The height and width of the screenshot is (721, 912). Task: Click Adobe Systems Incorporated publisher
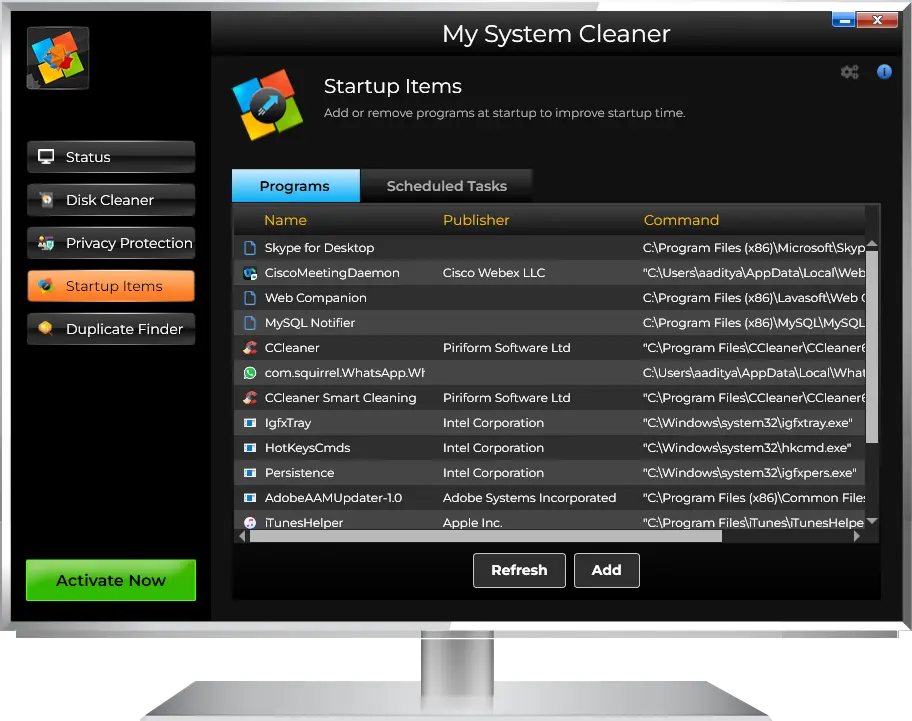(x=529, y=498)
